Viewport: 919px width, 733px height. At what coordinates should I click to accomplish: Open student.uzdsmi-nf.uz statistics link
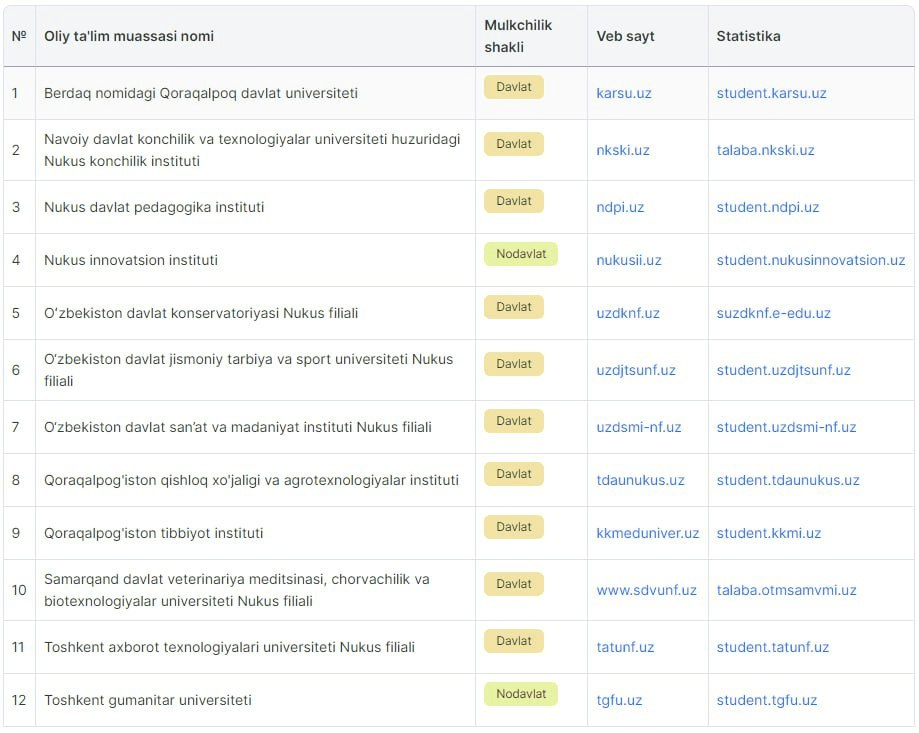(786, 427)
